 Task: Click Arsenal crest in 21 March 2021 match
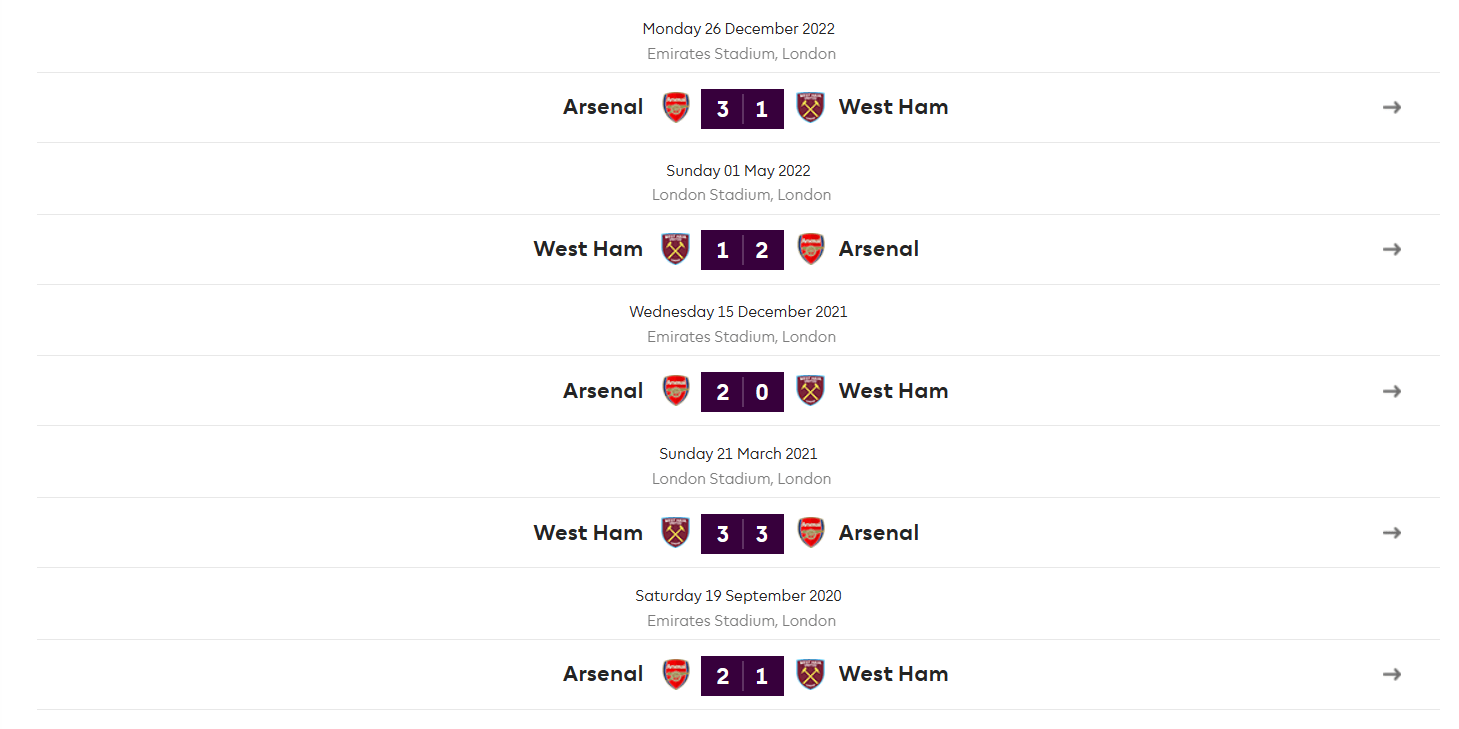(x=810, y=533)
